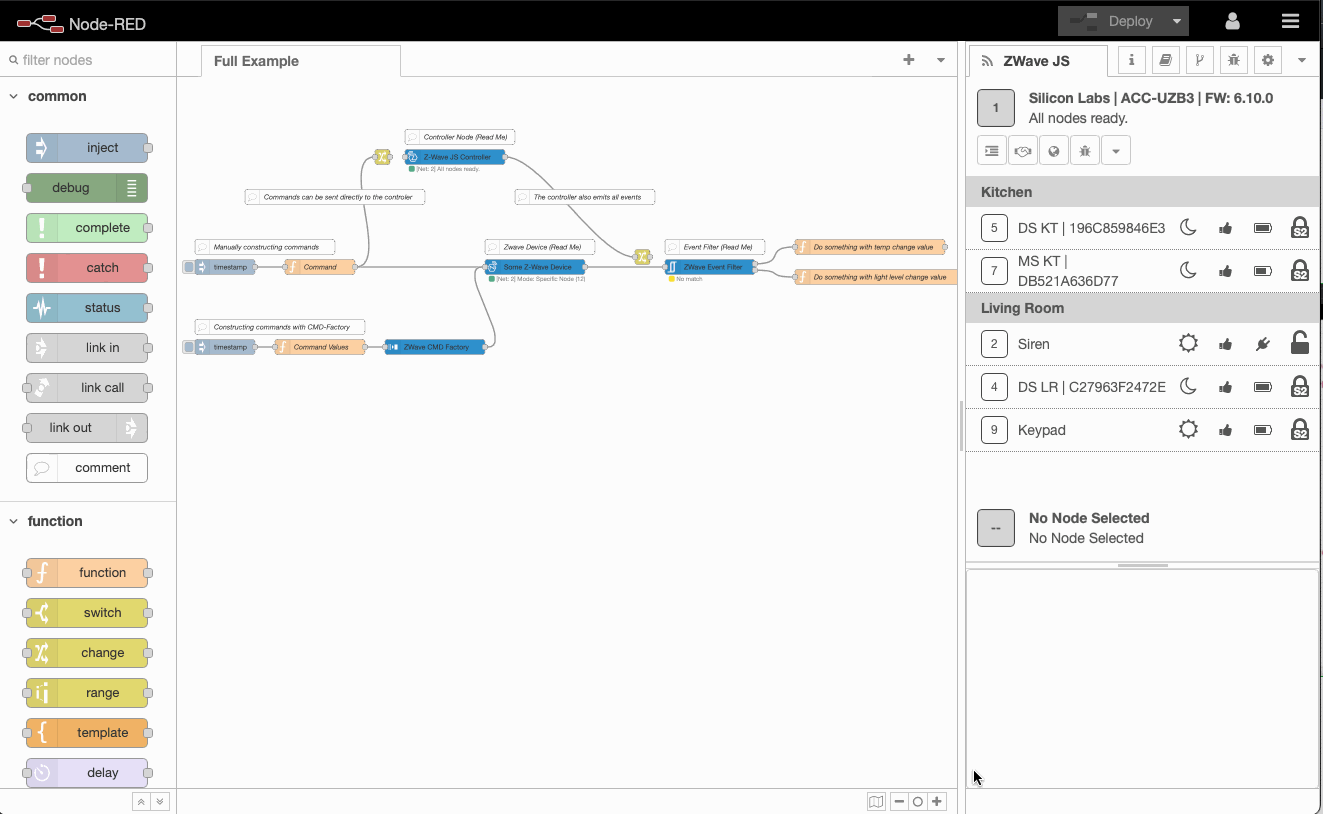Viewport: 1323px width, 814px height.
Task: Select node 4 DS LR device
Action: click(1142, 387)
